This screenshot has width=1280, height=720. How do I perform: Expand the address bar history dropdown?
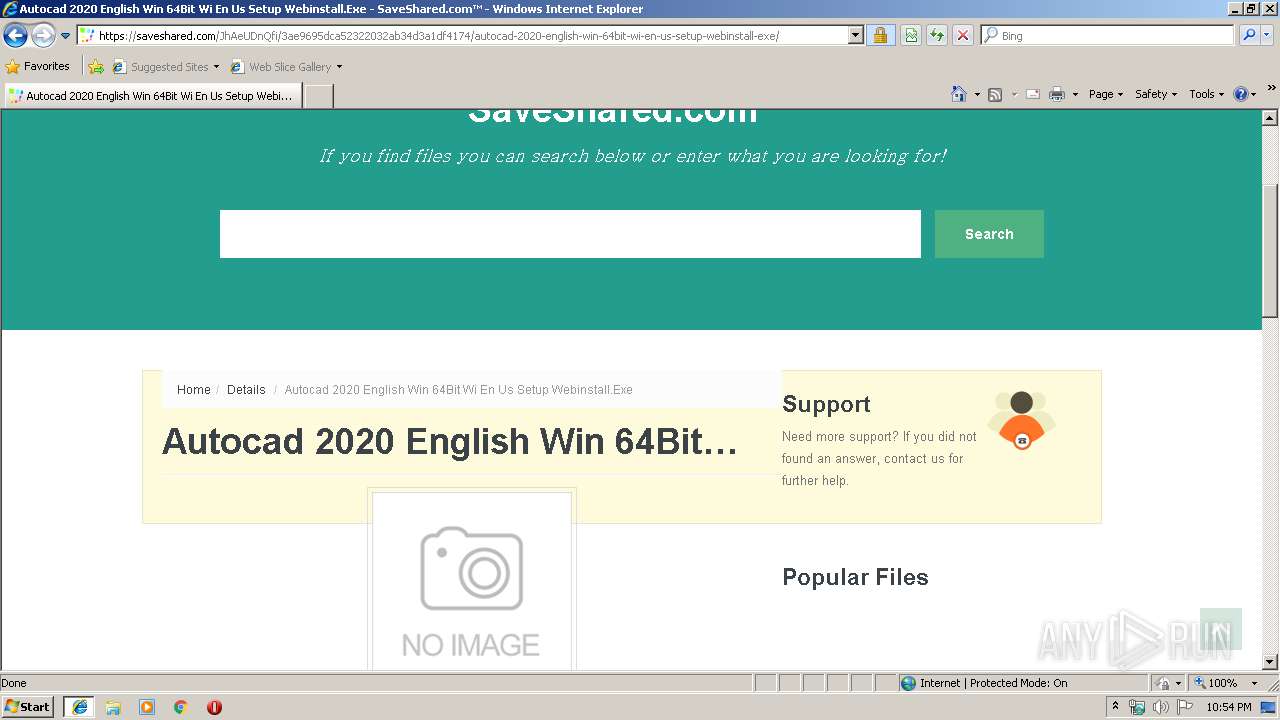(855, 36)
